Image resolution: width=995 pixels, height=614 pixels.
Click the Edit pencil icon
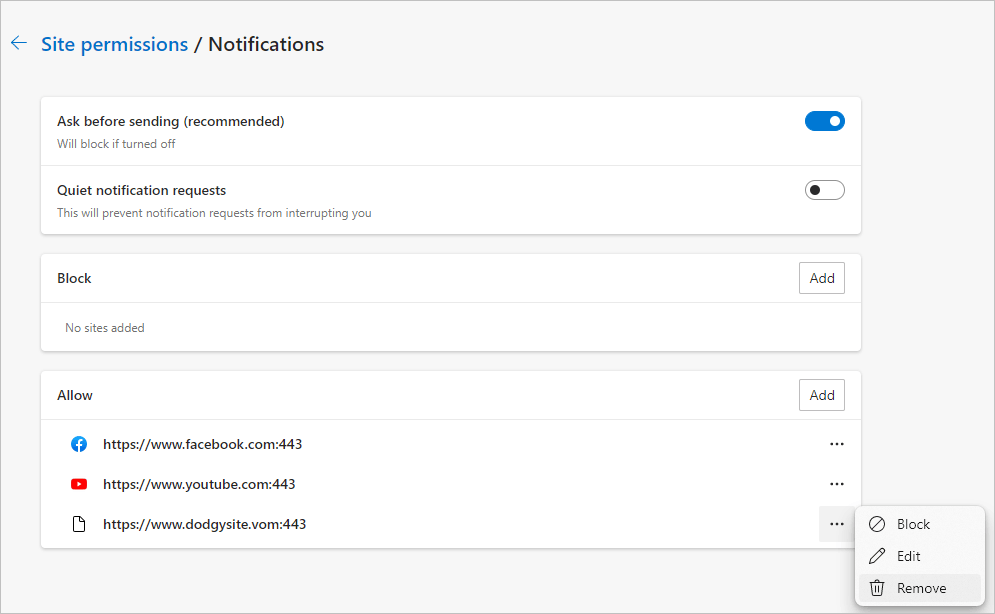click(x=877, y=556)
